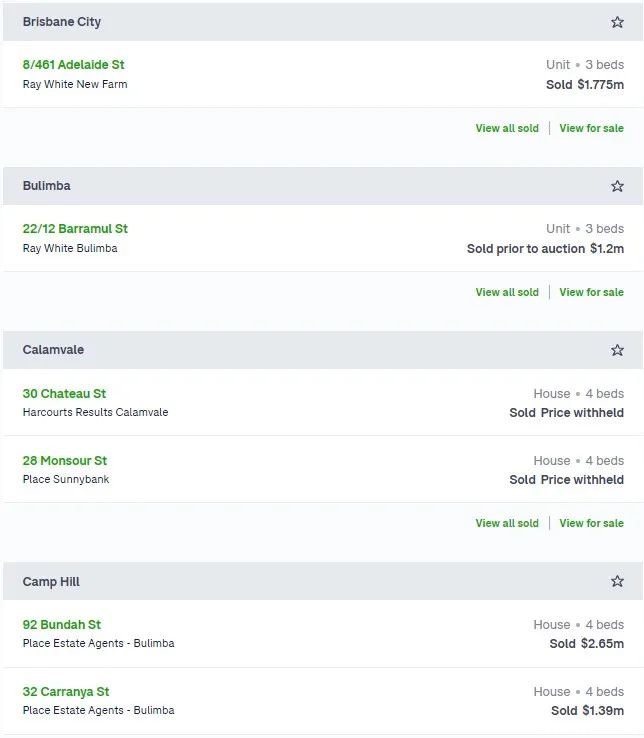View all sold in Bulimba
This screenshot has height=738, width=644.
pyautogui.click(x=507, y=292)
